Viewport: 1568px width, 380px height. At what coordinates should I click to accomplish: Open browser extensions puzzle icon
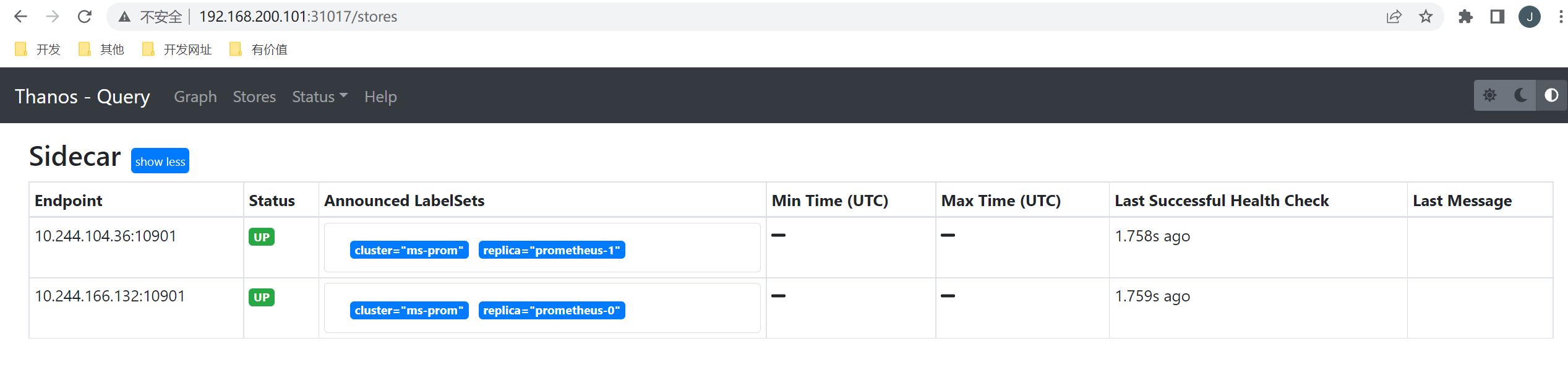(1465, 17)
